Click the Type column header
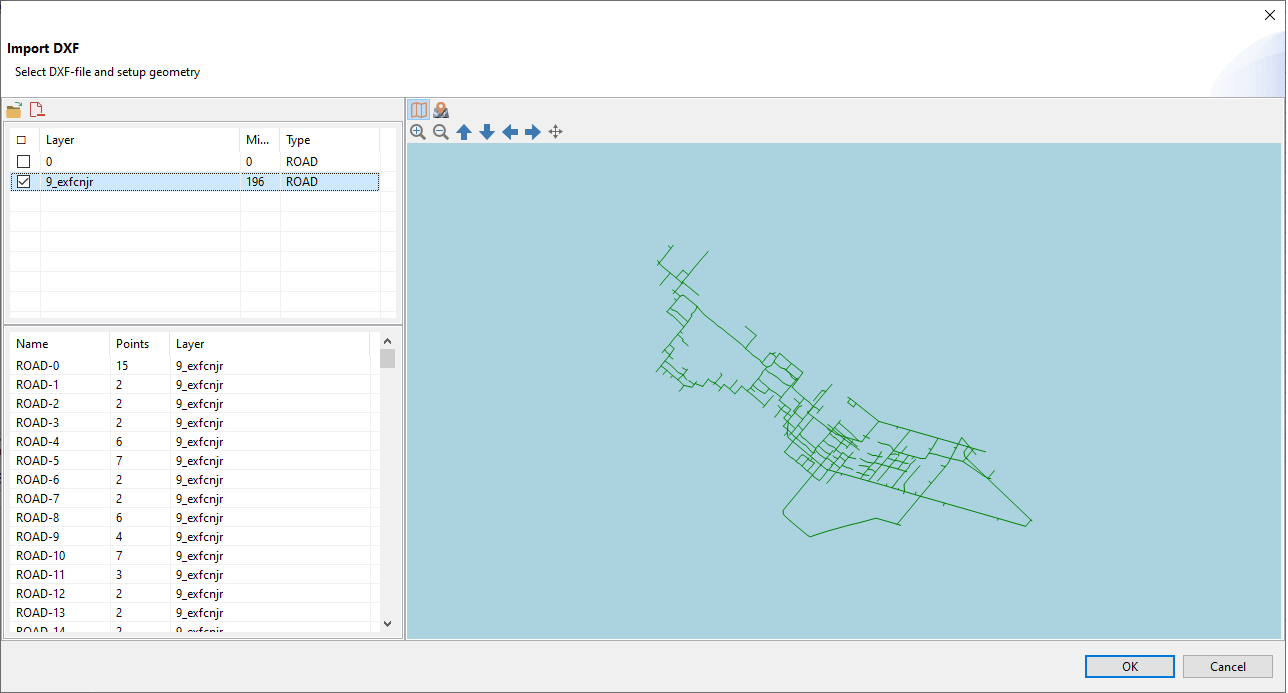The image size is (1288, 693). [x=330, y=140]
